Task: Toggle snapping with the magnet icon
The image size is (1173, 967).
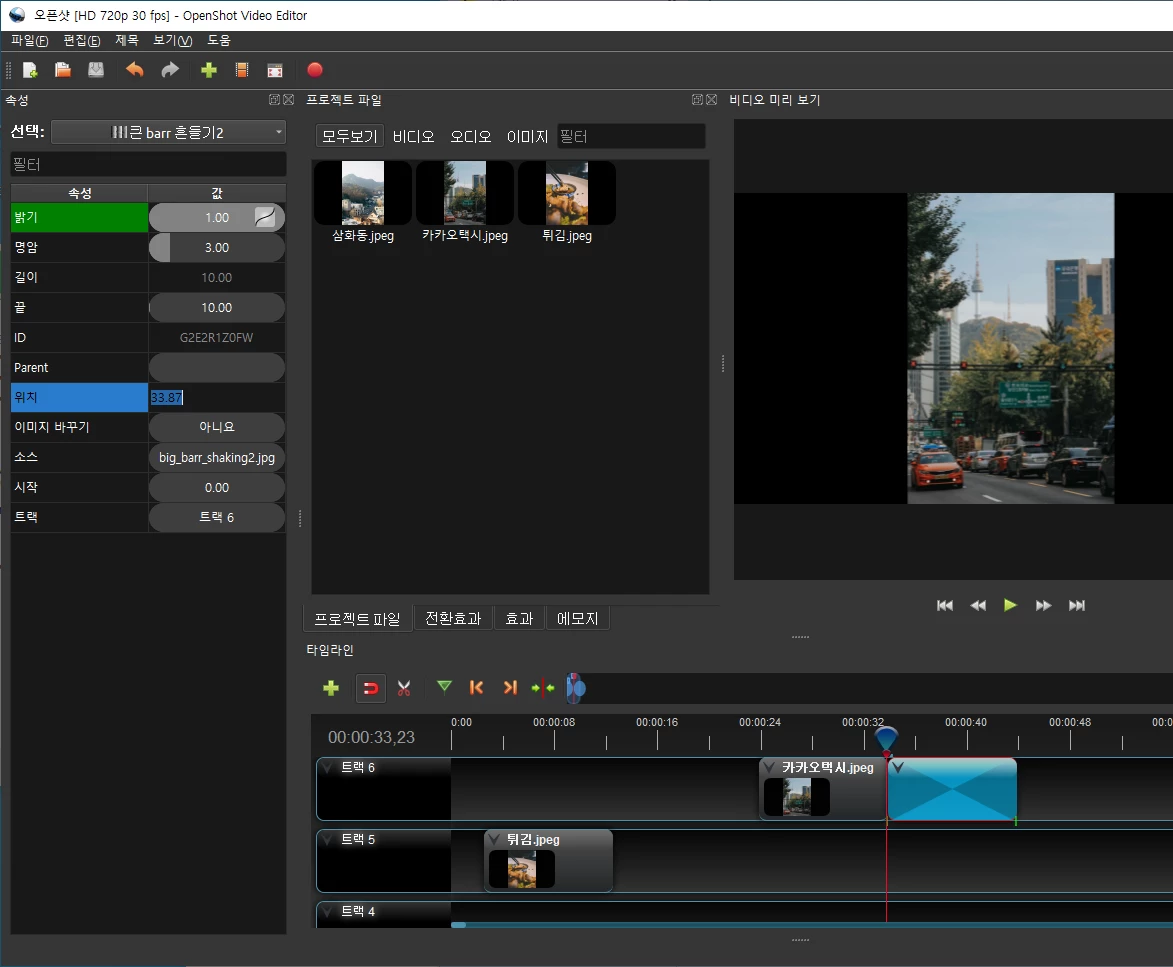Action: pyautogui.click(x=370, y=688)
